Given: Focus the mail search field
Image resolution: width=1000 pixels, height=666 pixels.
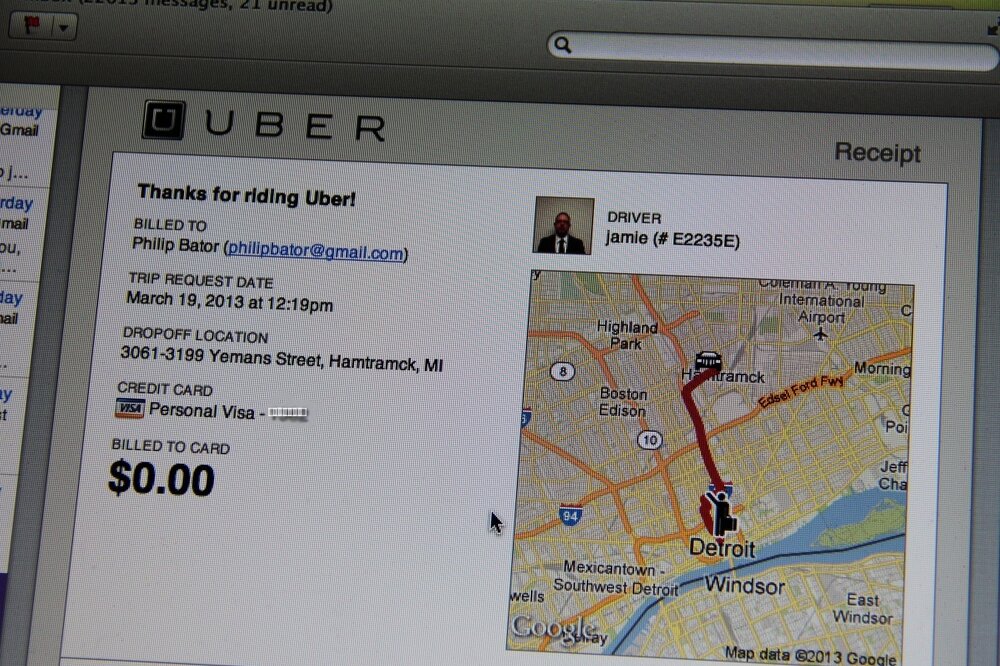Looking at the screenshot, I should [772, 50].
